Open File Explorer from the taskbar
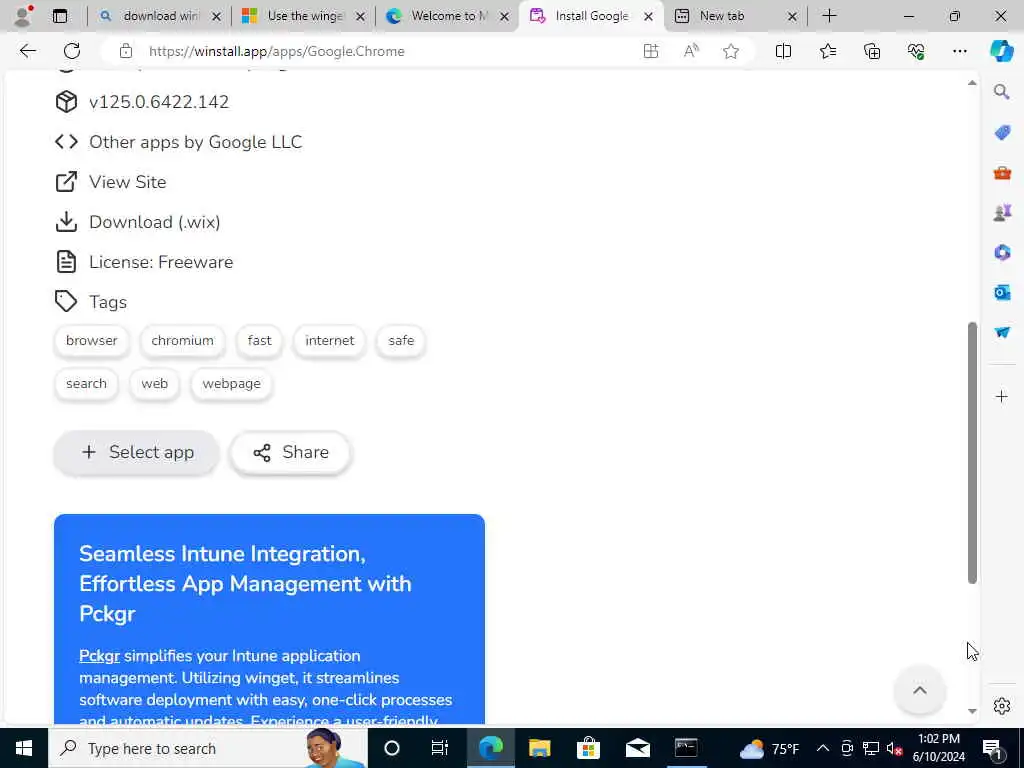Image resolution: width=1024 pixels, height=768 pixels. pyautogui.click(x=539, y=748)
